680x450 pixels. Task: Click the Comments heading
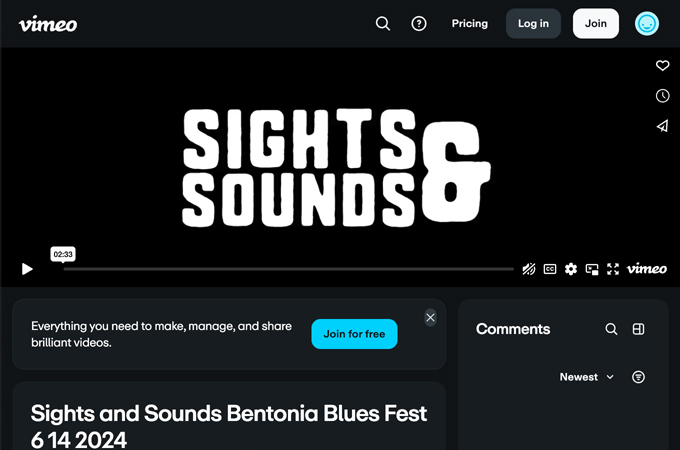(x=513, y=329)
